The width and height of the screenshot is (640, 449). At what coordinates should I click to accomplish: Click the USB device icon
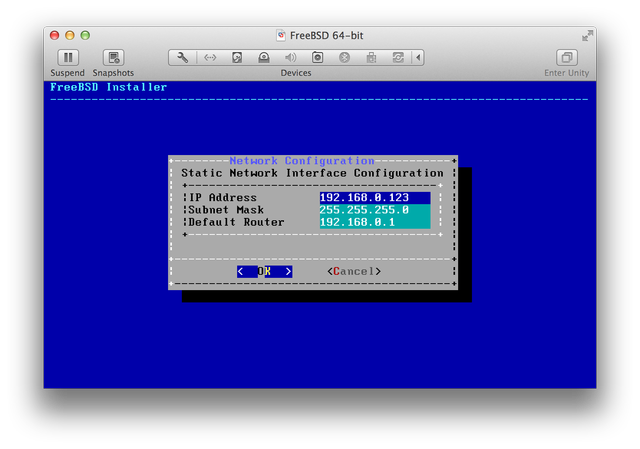pyautogui.click(x=371, y=58)
